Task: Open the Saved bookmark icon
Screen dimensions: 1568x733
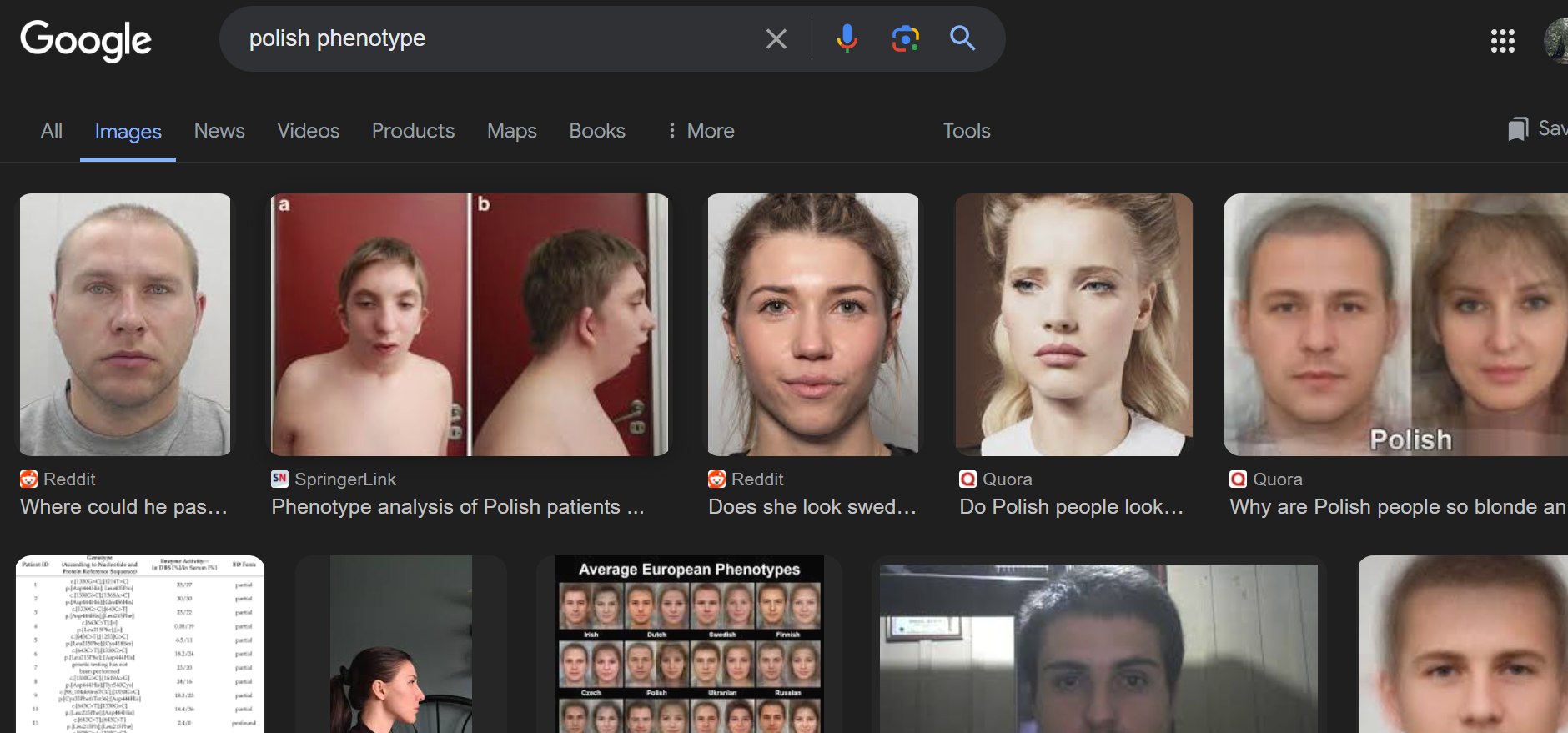Action: [1518, 129]
